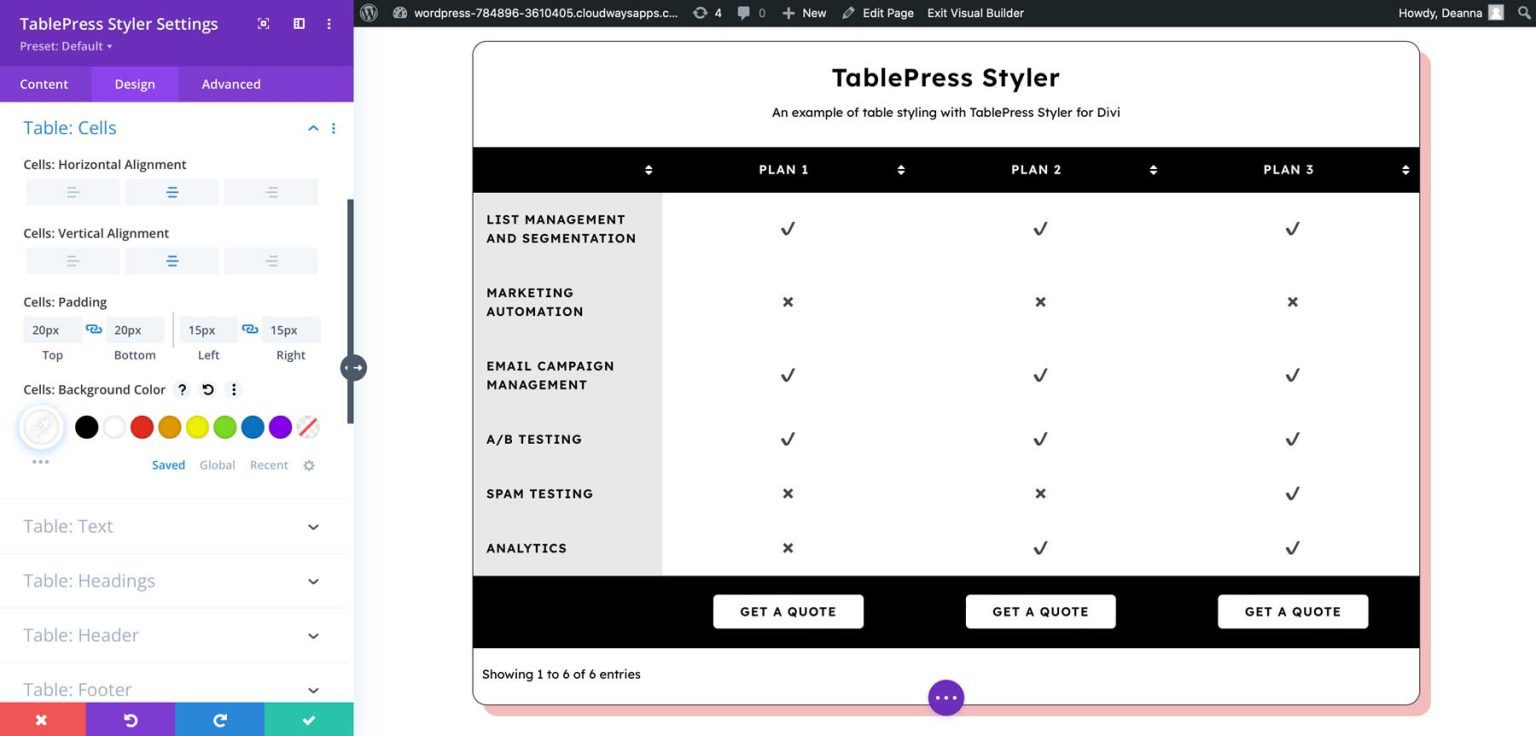Select right horizontal alignment for cells
The image size is (1536, 736).
pos(270,191)
